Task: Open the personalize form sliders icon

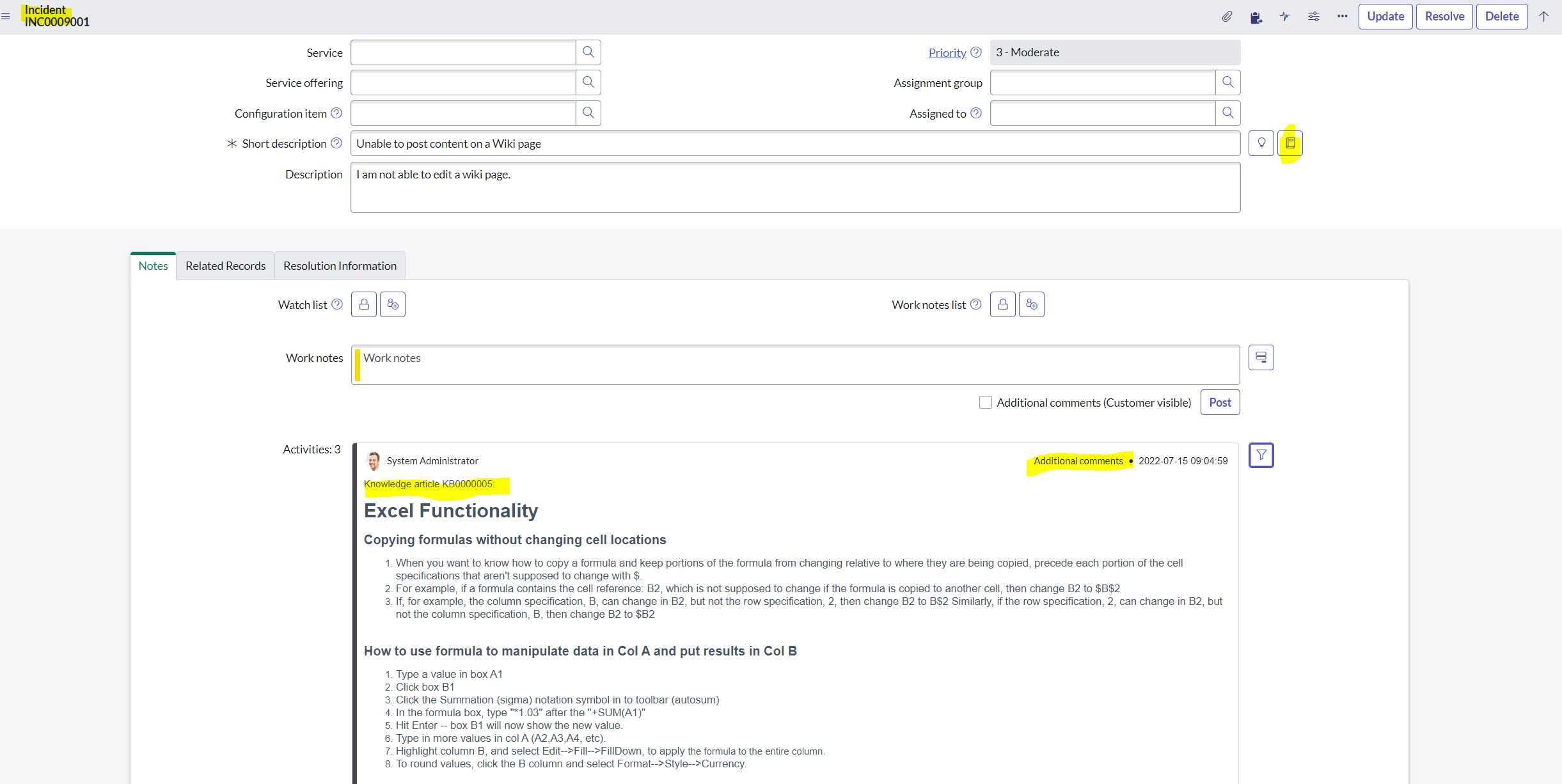Action: coord(1314,17)
